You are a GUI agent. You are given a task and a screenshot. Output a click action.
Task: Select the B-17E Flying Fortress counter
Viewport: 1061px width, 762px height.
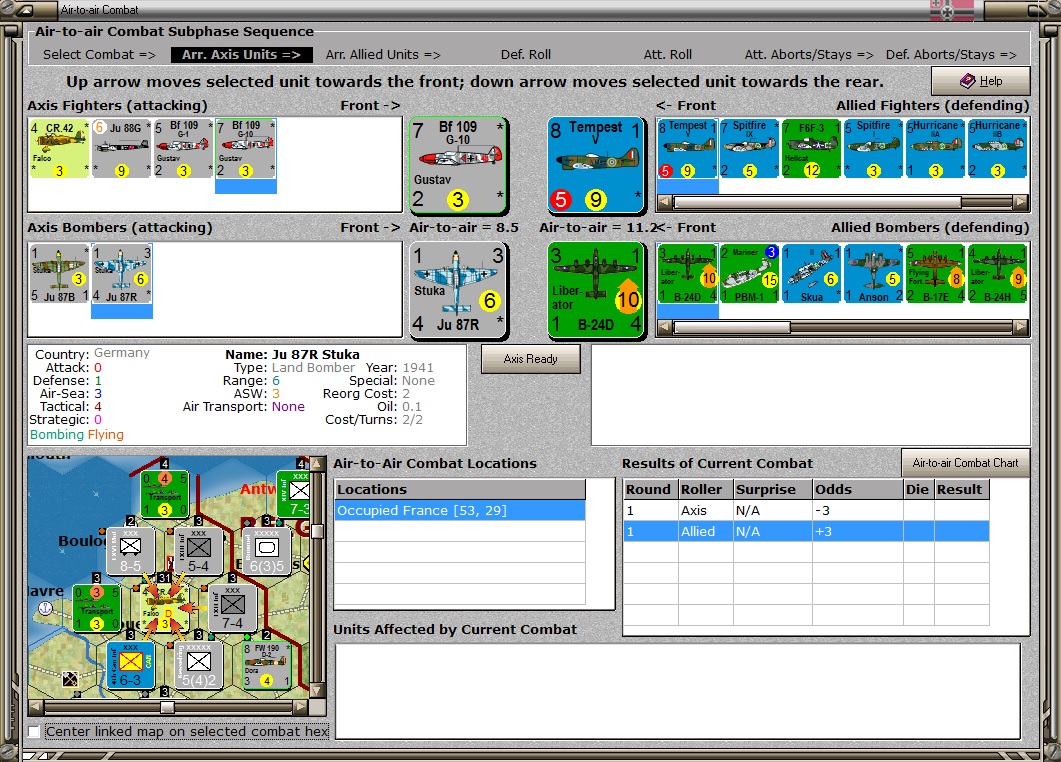click(936, 274)
